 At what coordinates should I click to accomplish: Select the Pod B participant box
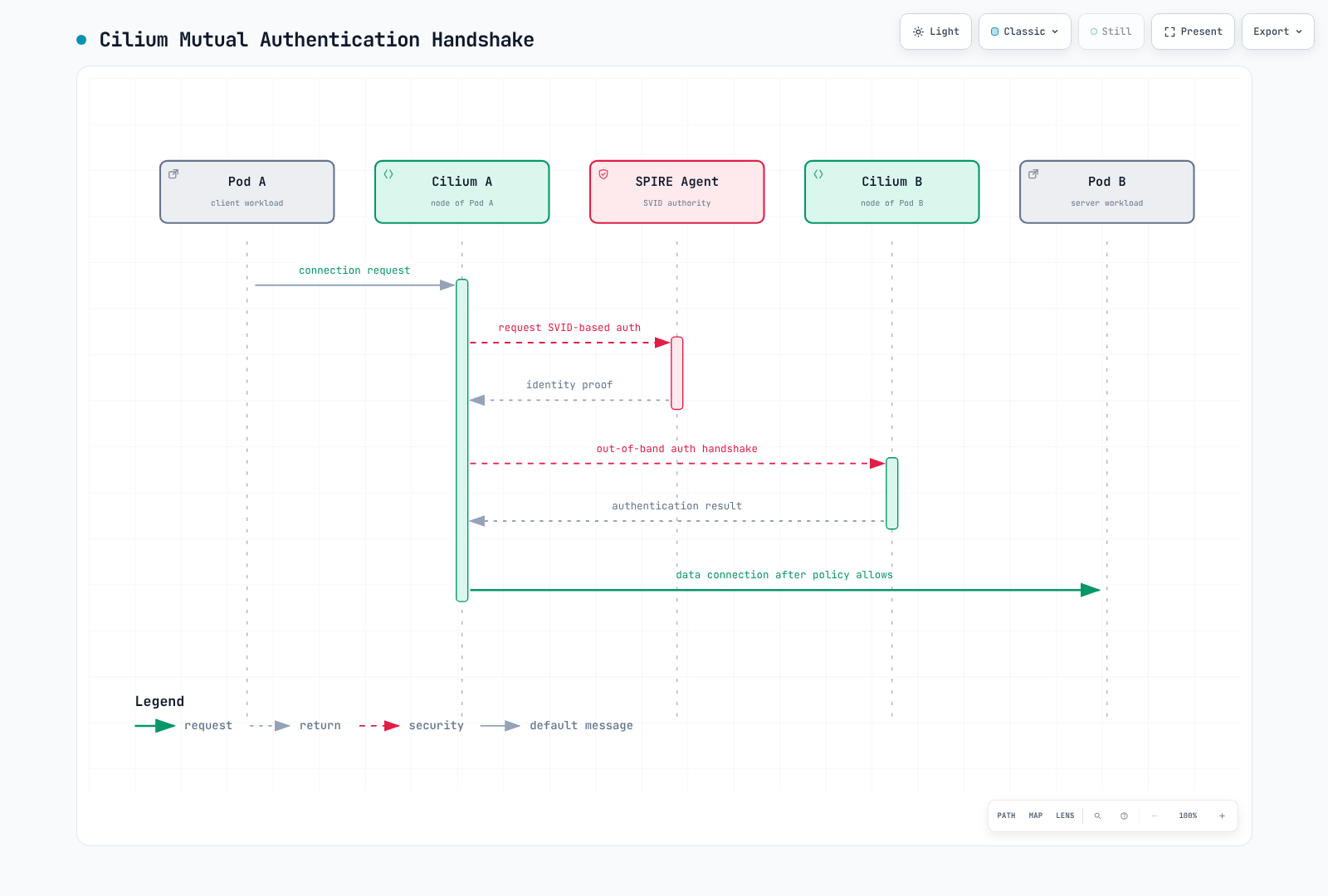[x=1107, y=192]
